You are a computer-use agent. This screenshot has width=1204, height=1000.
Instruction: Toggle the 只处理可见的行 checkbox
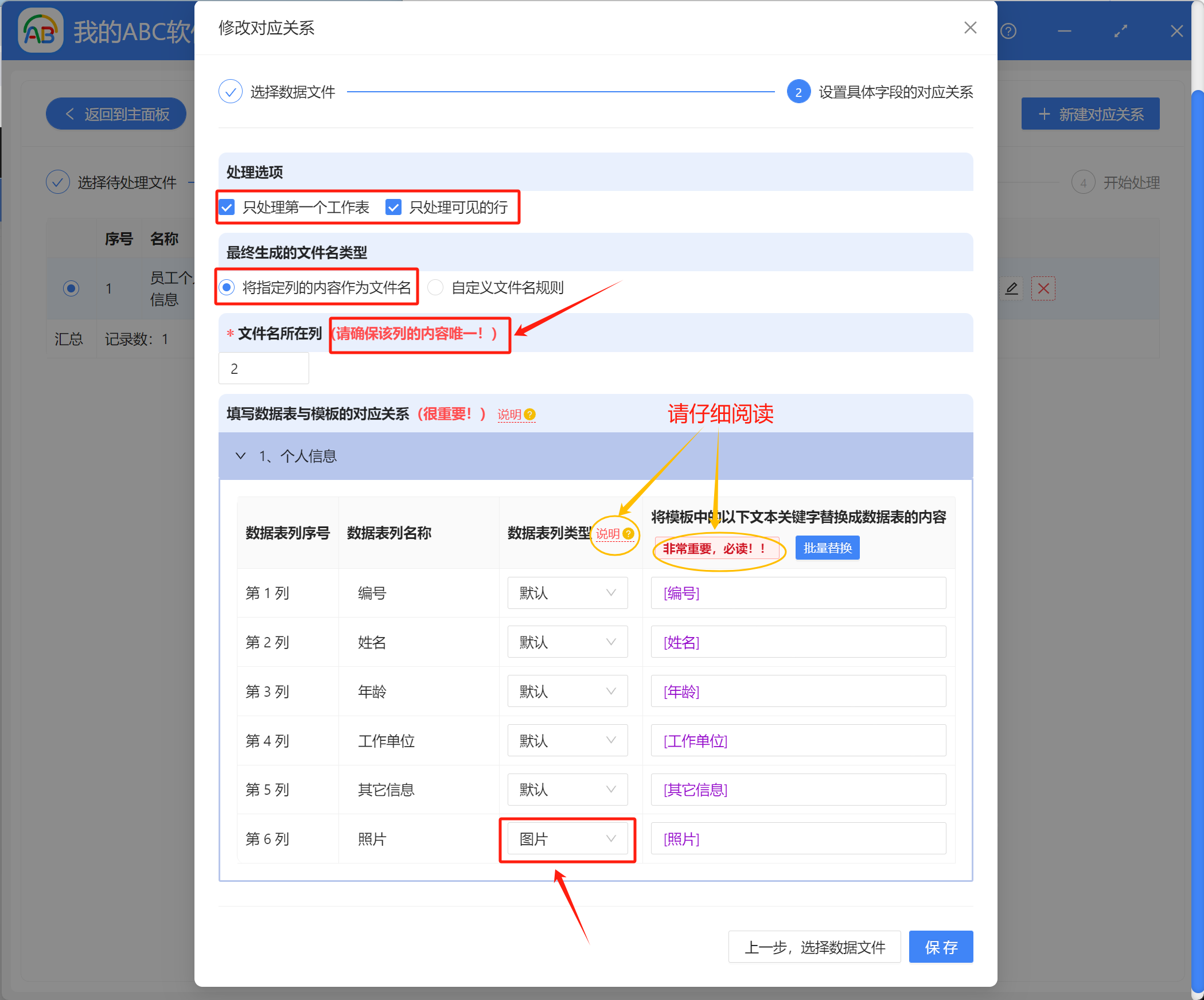393,207
